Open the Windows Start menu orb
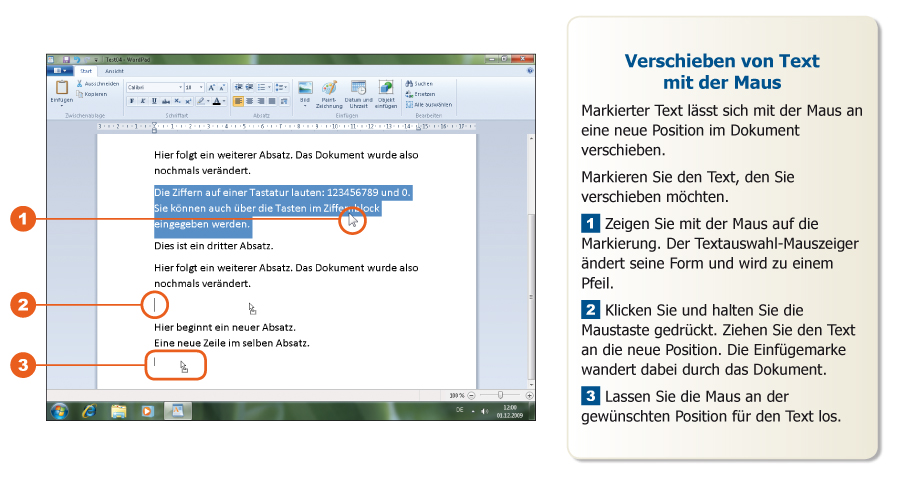The width and height of the screenshot is (900, 480). pos(59,411)
